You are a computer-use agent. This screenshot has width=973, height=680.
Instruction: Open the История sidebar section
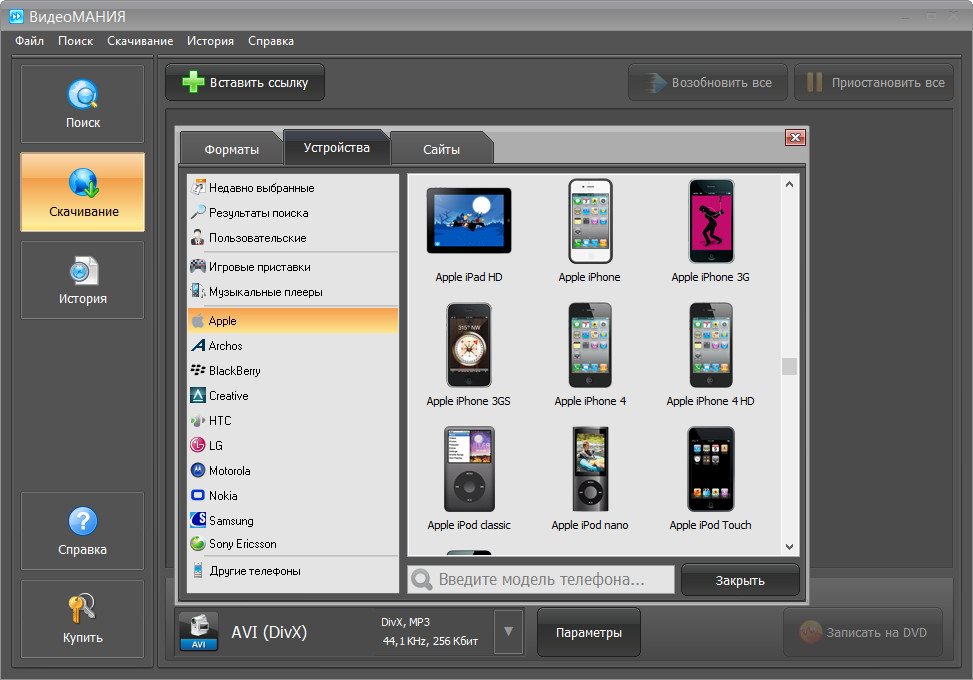tap(83, 280)
